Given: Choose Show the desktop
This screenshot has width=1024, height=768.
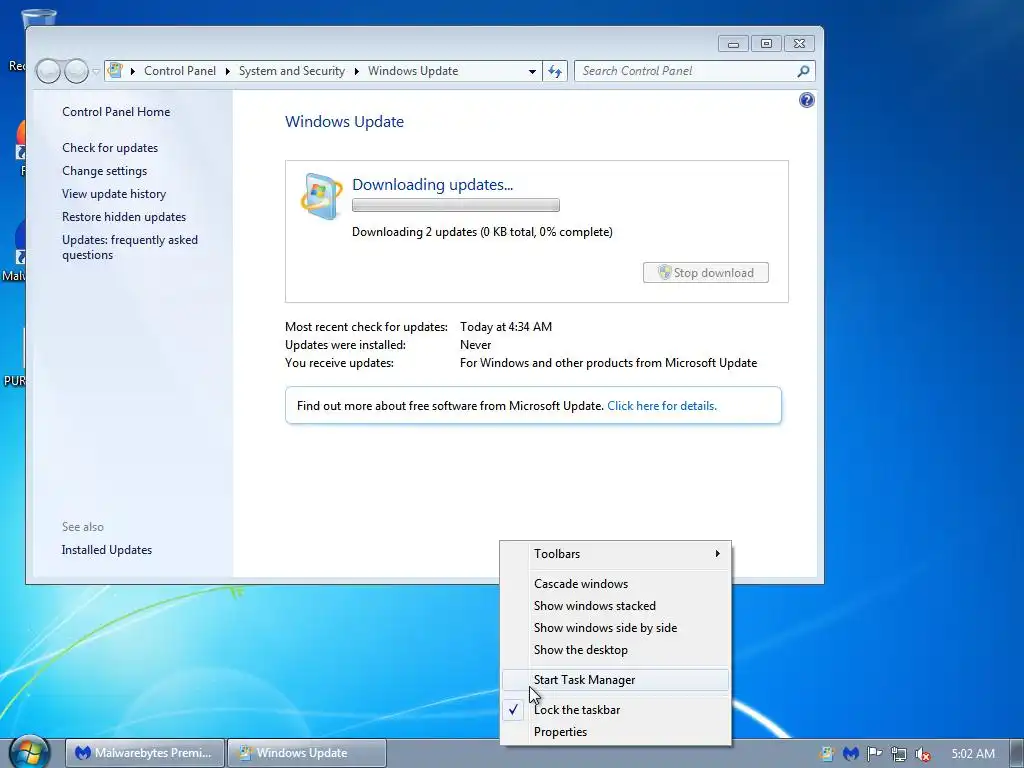Looking at the screenshot, I should pyautogui.click(x=615, y=650).
